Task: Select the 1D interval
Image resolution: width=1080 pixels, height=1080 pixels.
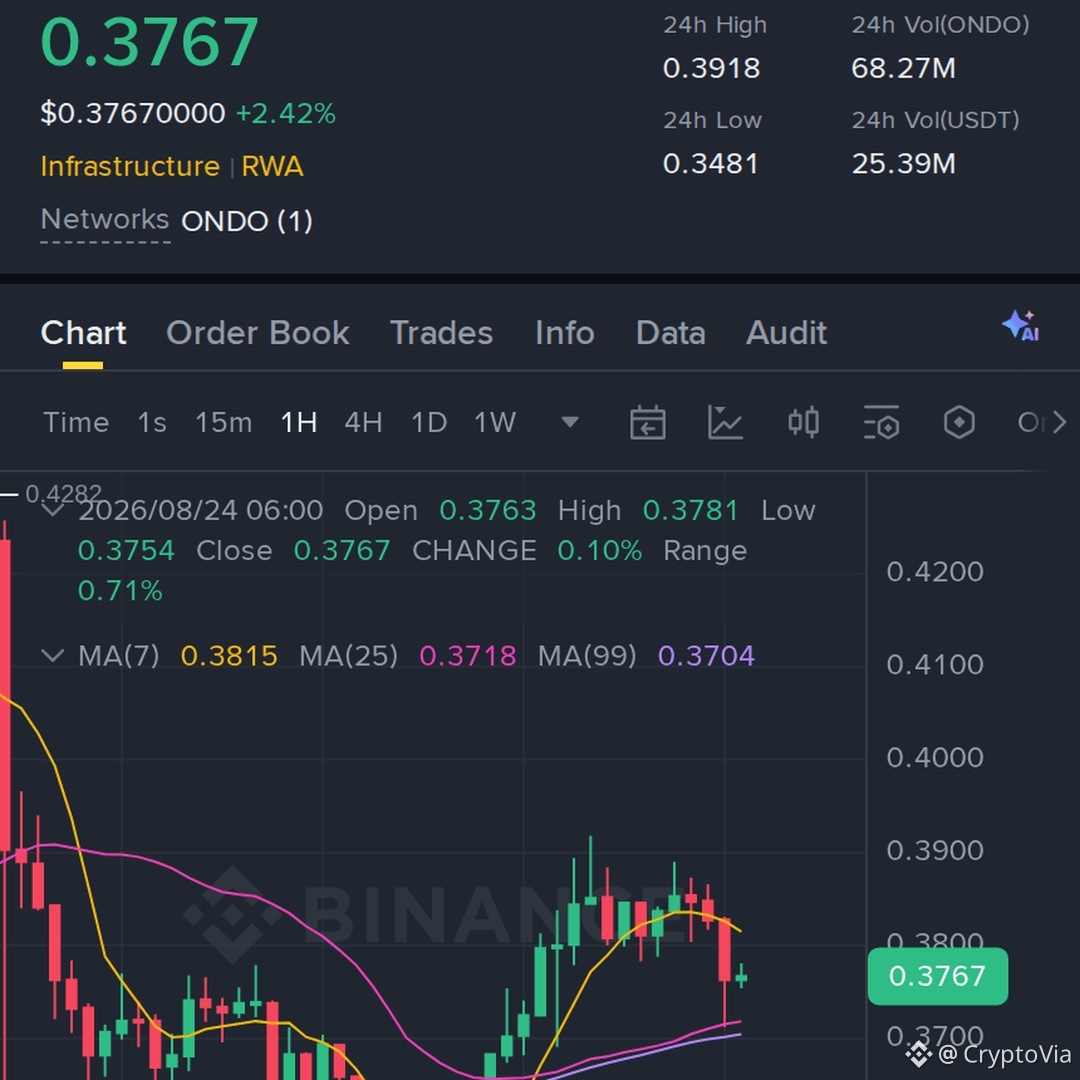Action: 429,422
